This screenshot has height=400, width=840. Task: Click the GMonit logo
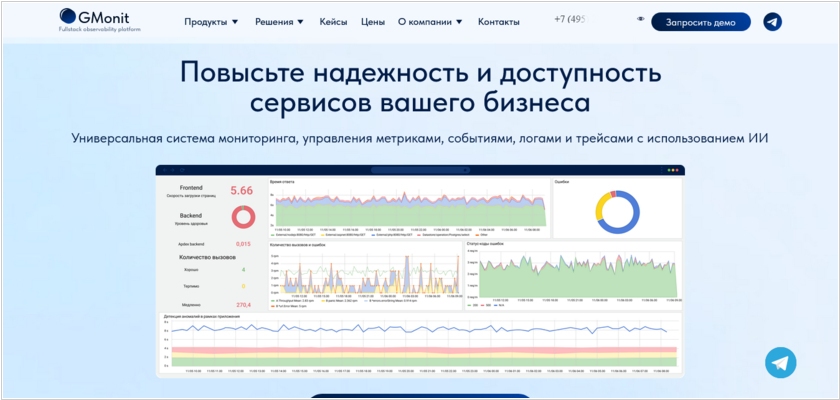pyautogui.click(x=94, y=16)
